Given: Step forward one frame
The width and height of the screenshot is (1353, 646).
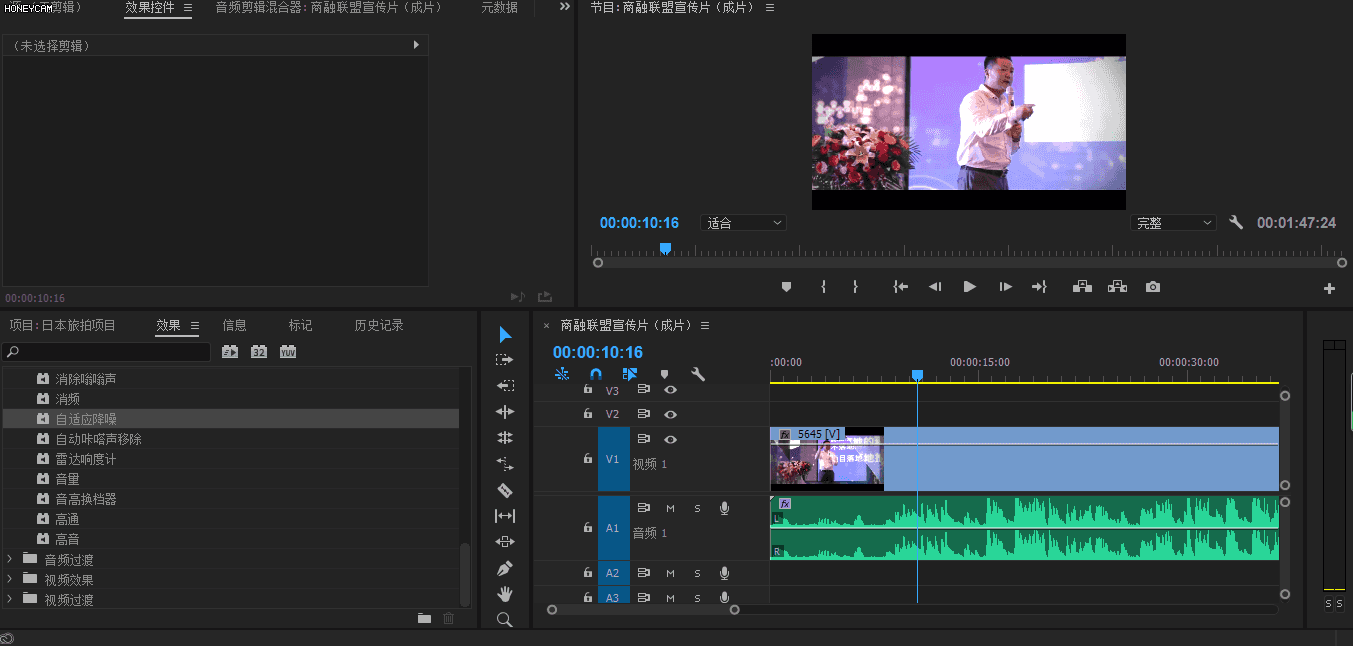Looking at the screenshot, I should [1005, 287].
